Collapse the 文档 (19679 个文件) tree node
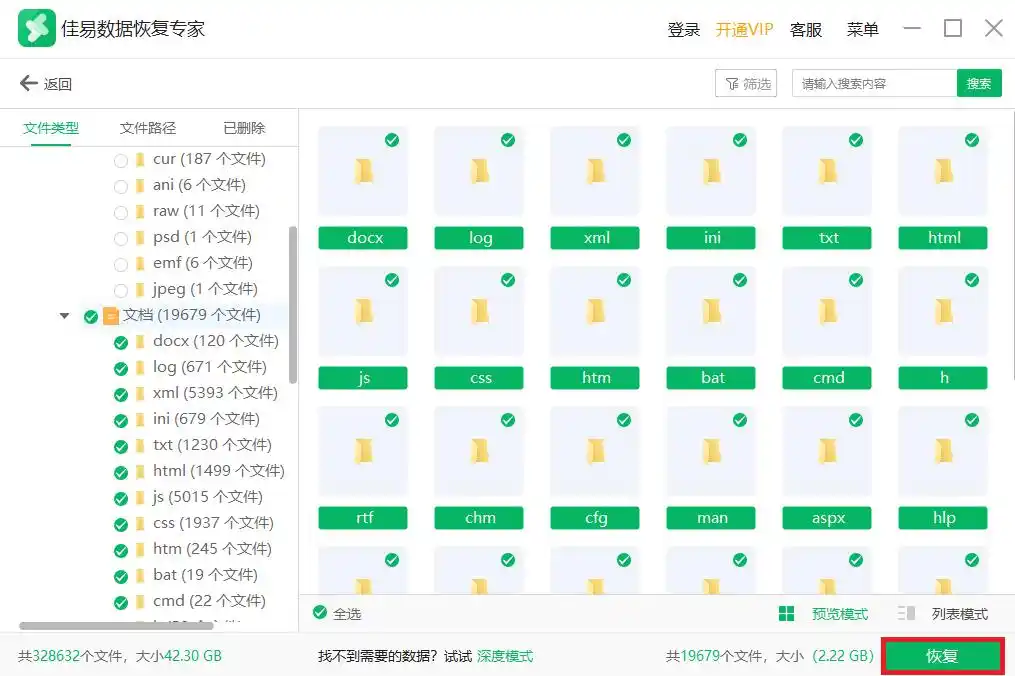1015x676 pixels. point(65,316)
